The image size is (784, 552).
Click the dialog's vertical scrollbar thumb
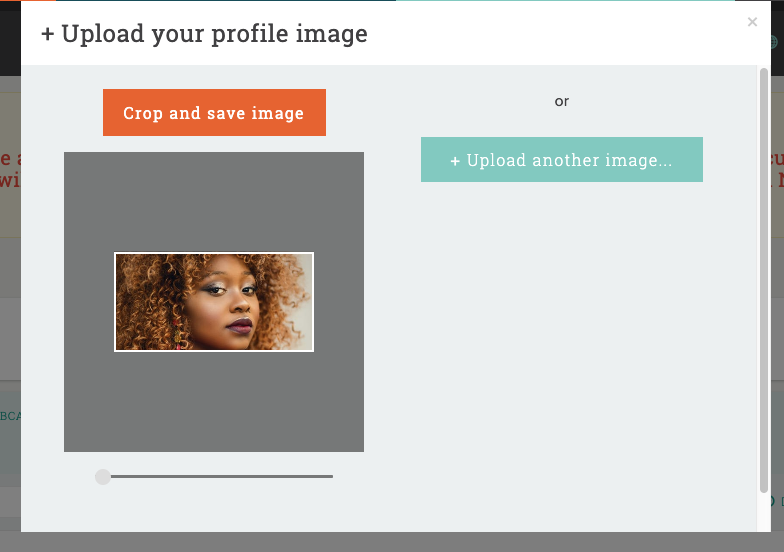[x=764, y=280]
